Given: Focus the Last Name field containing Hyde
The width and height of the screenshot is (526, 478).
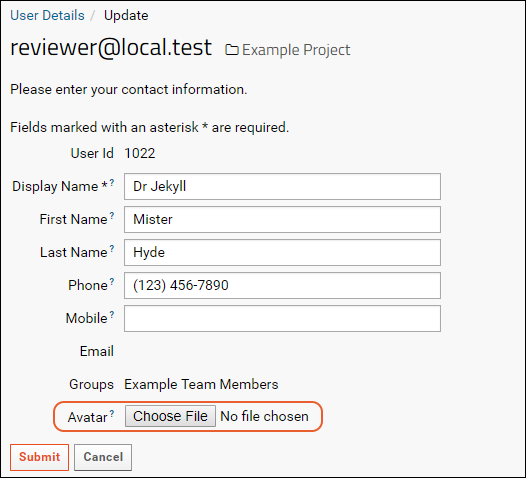Looking at the screenshot, I should tap(282, 252).
